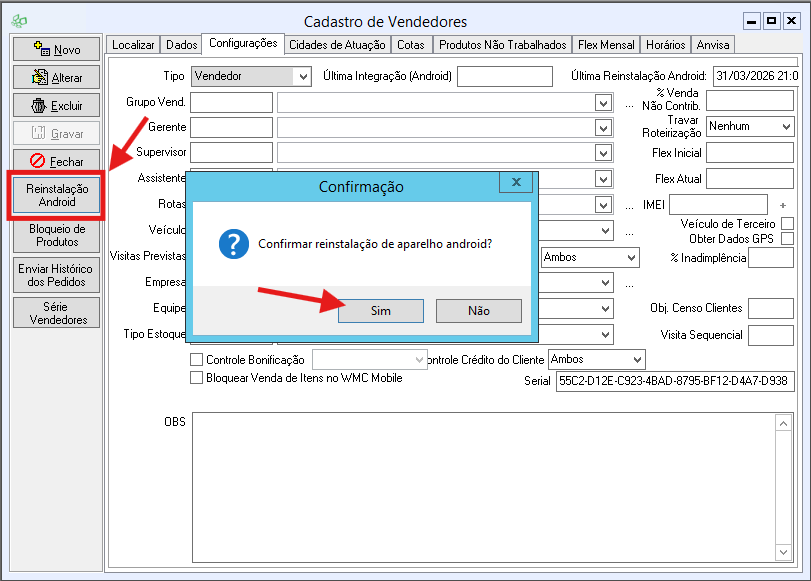
Task: Click Não to cancel reinstallation
Action: point(478,311)
